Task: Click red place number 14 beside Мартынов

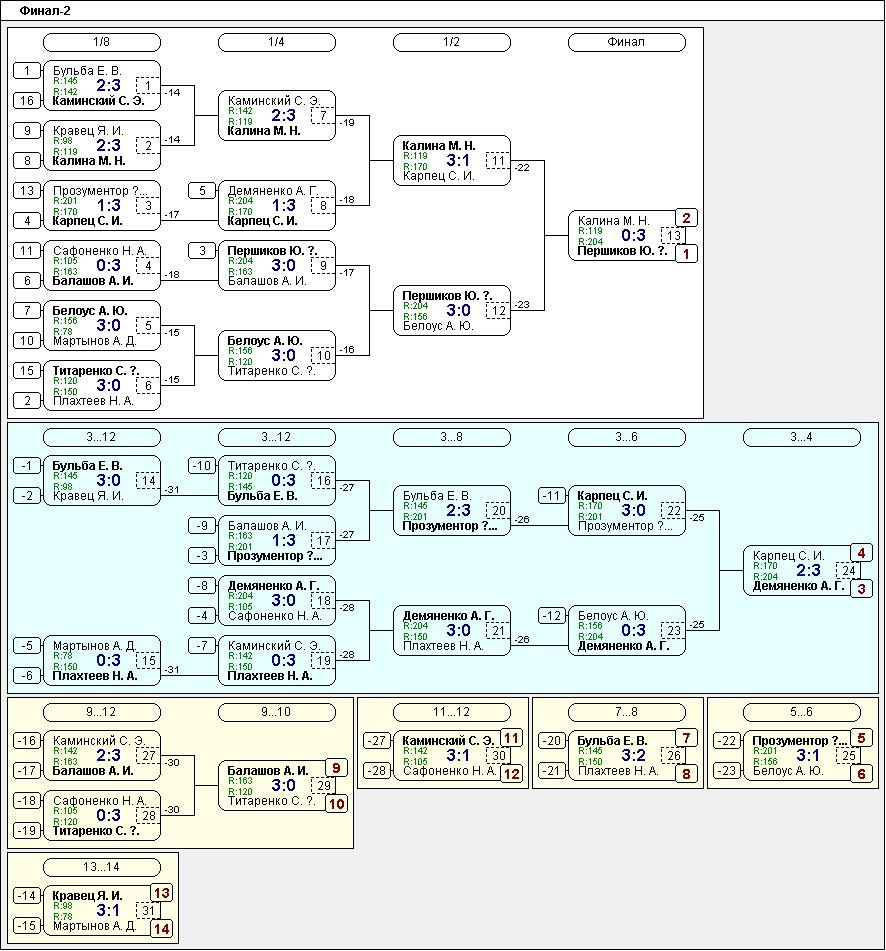Action: point(161,929)
